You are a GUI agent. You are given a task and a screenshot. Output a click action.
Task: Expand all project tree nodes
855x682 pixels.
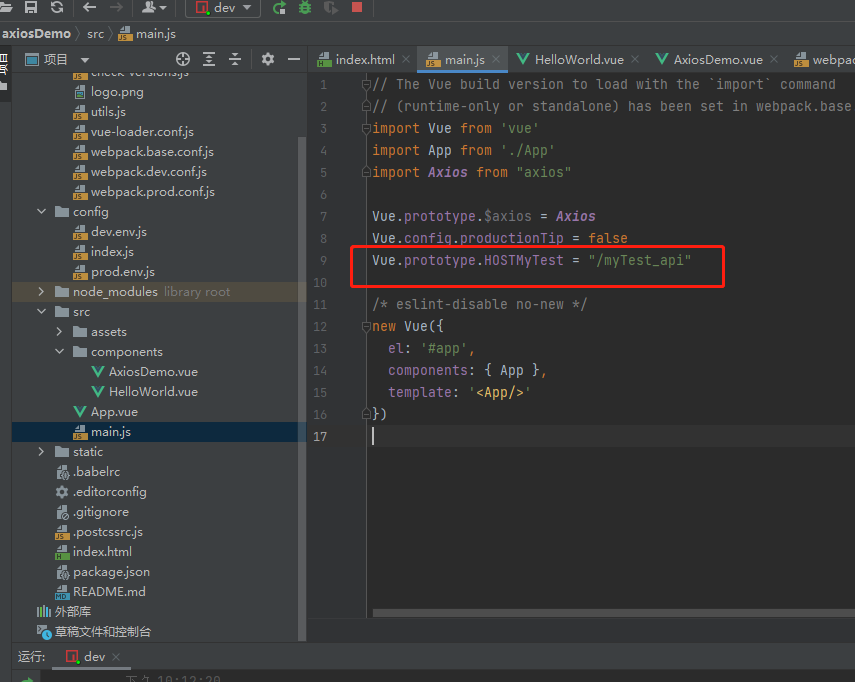tap(209, 59)
